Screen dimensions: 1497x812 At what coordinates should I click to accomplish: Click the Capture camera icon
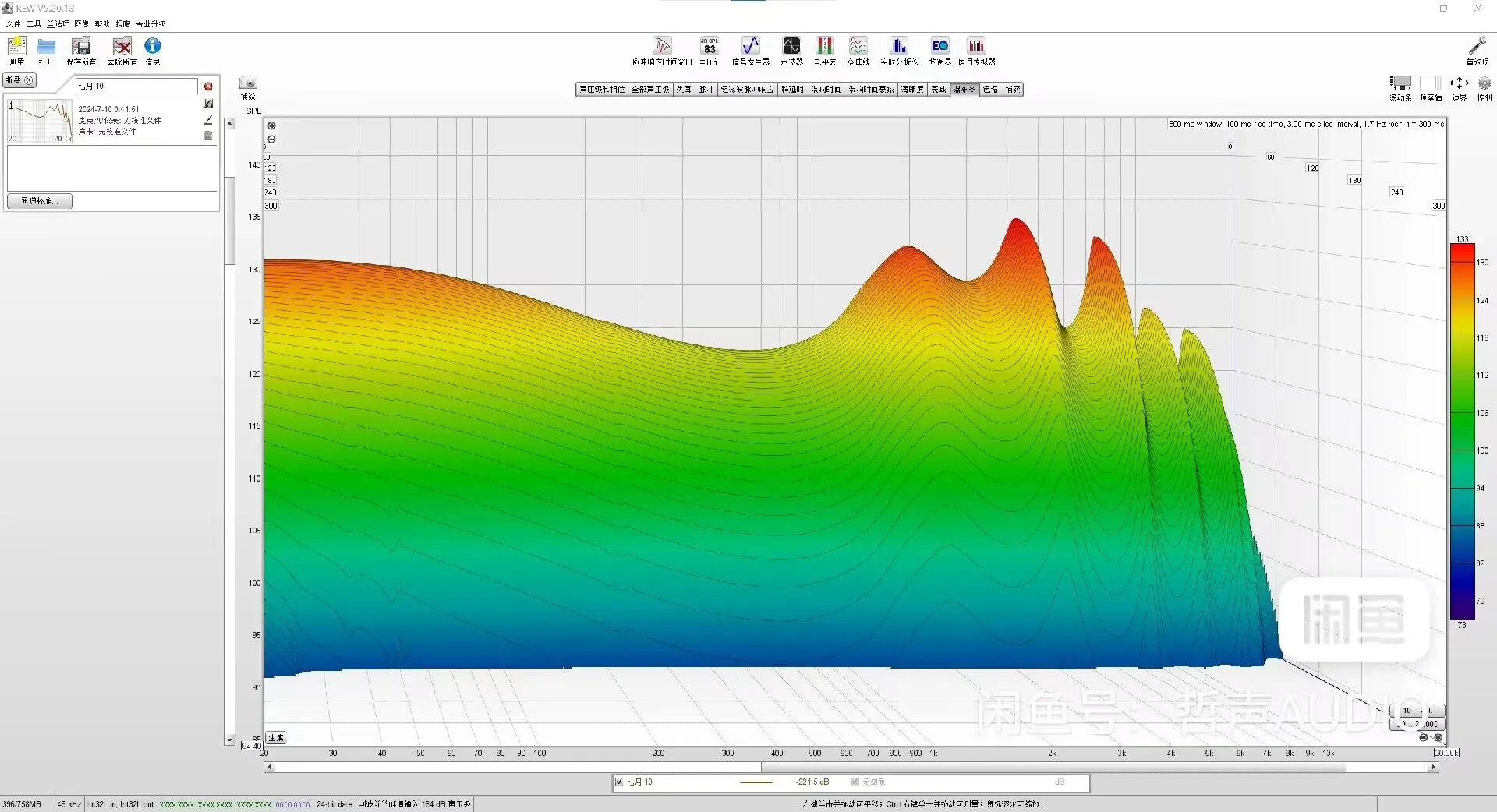[248, 83]
